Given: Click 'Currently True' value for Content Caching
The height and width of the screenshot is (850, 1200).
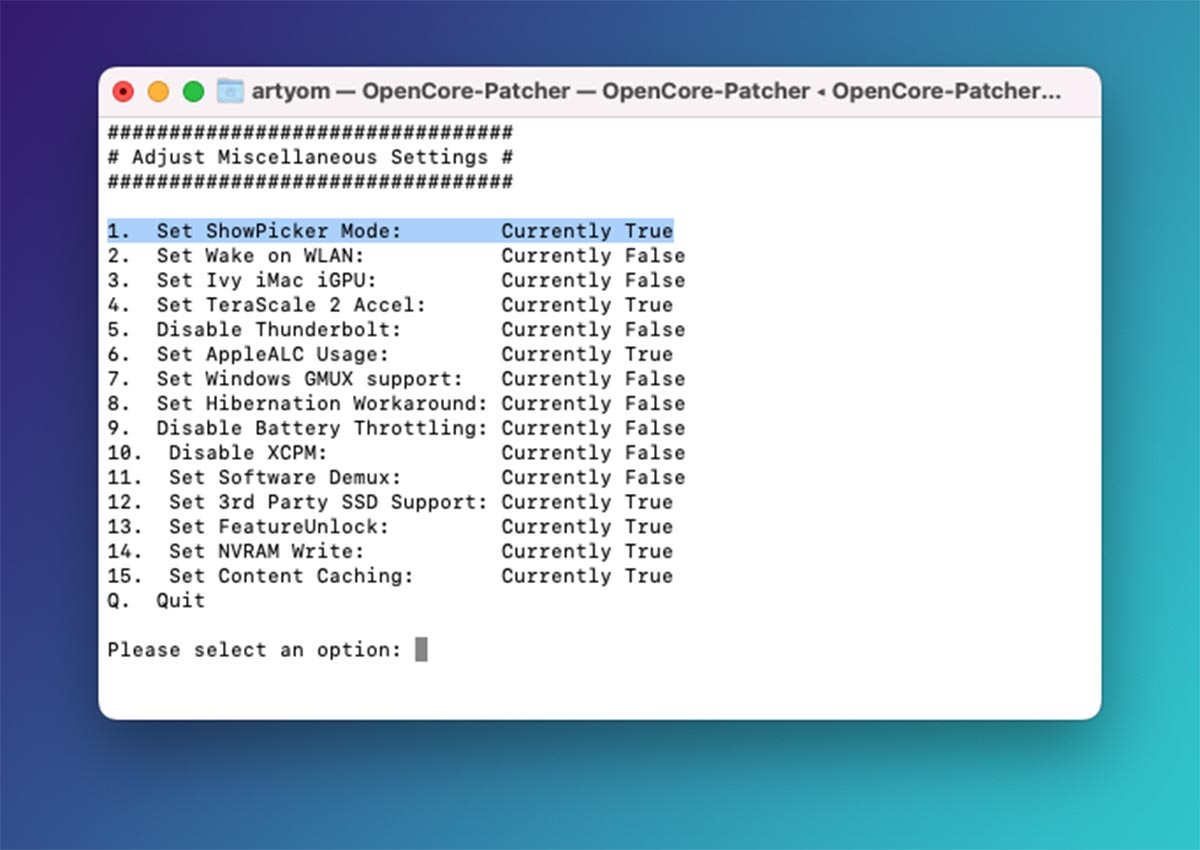Looking at the screenshot, I should (x=587, y=576).
